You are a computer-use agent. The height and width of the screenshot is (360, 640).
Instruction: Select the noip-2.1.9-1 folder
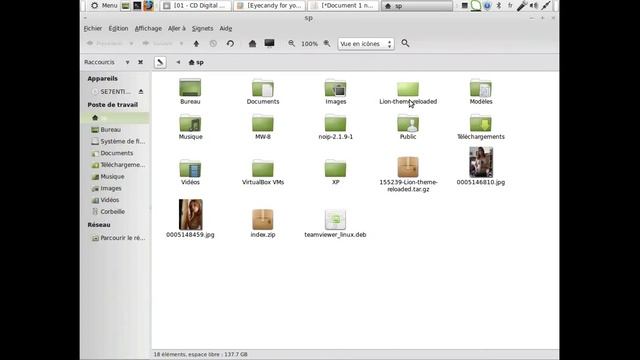click(336, 123)
